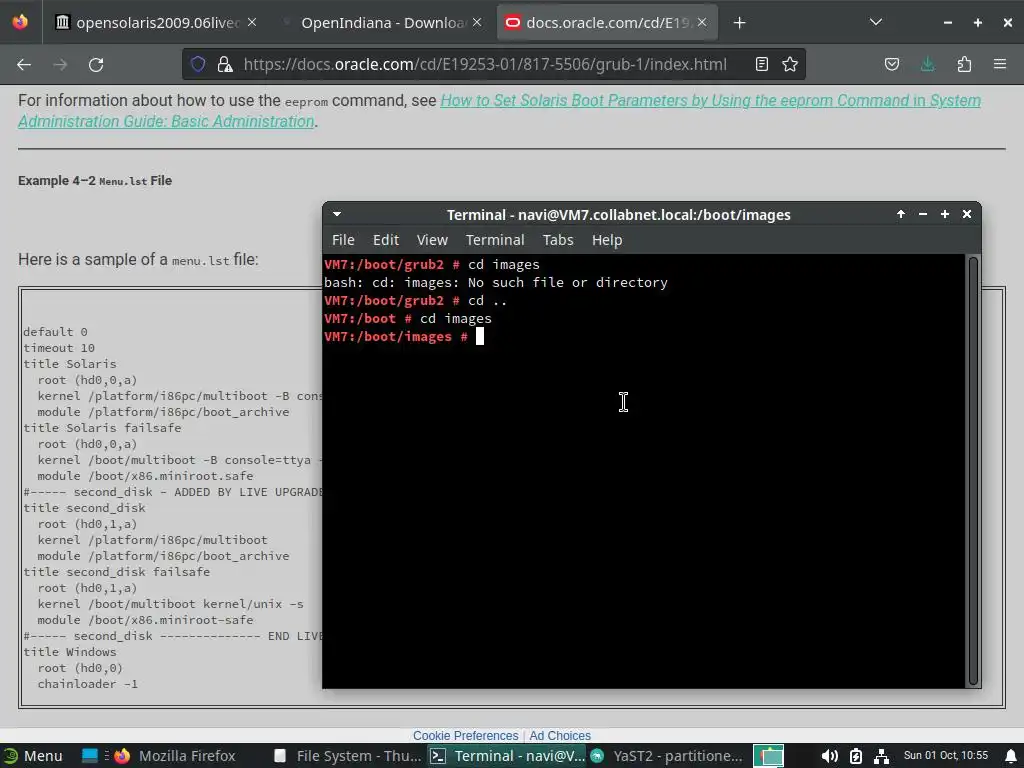
Task: Click the 'title Windows' line
Action: tap(70, 652)
